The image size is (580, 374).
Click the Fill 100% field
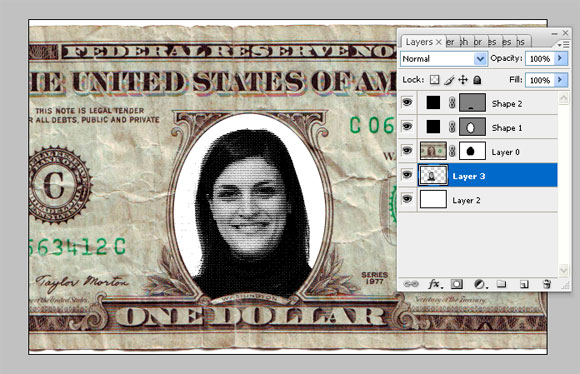[x=540, y=80]
